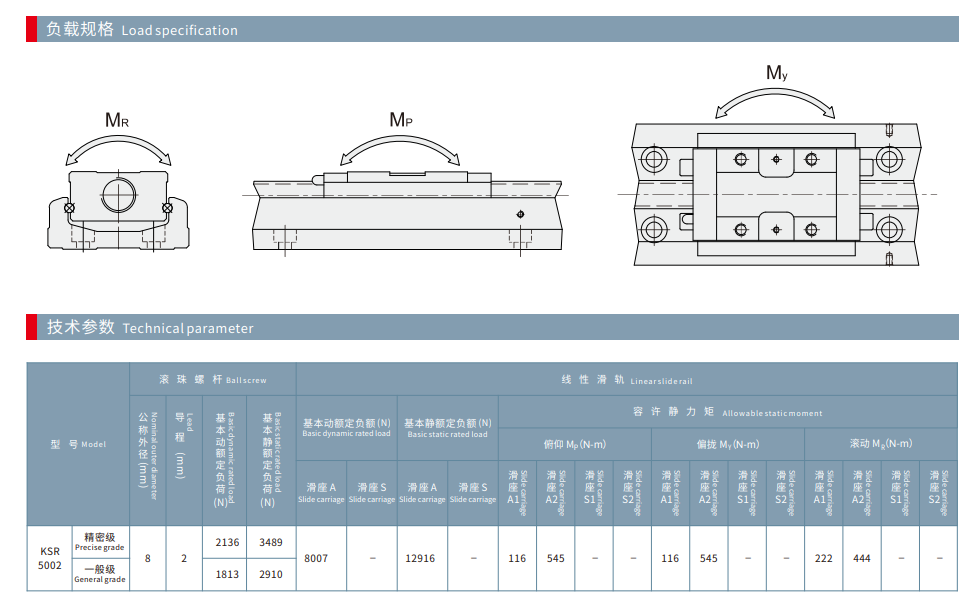Click the Model column header
The width and height of the screenshot is (972, 603).
78,444
